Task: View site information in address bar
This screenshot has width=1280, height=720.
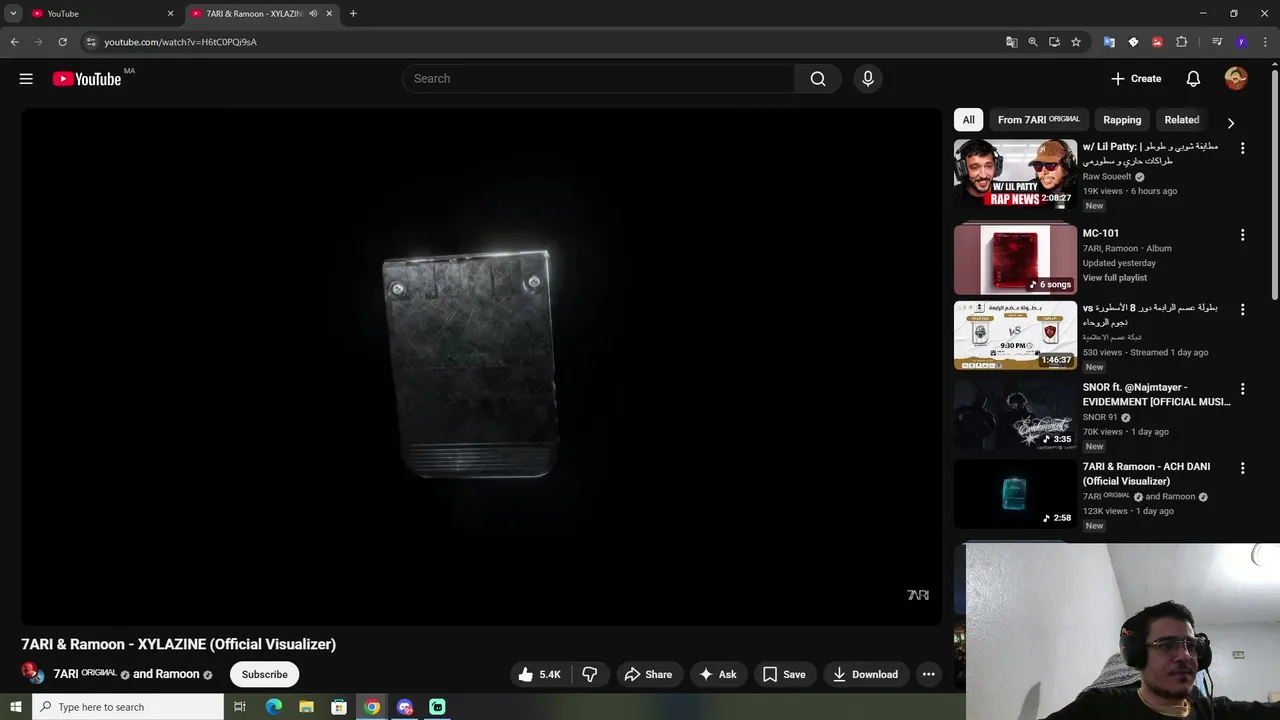Action: (x=90, y=42)
